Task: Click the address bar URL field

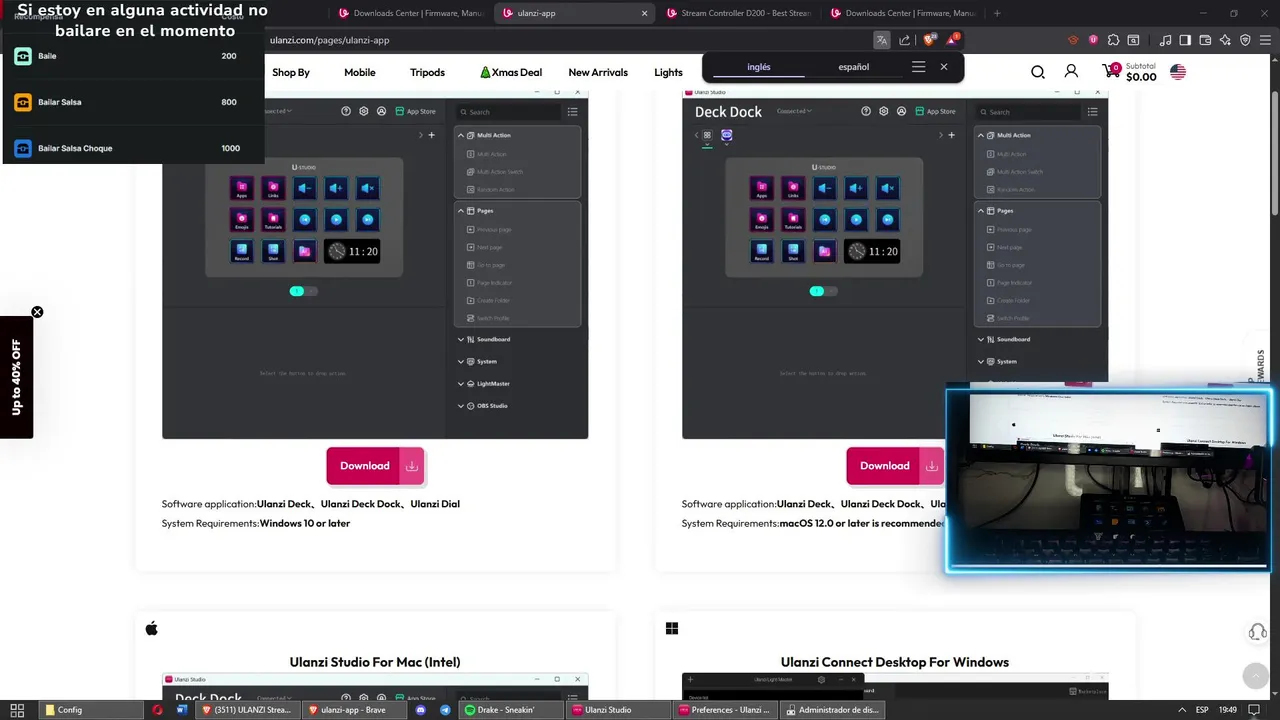Action: tap(565, 40)
